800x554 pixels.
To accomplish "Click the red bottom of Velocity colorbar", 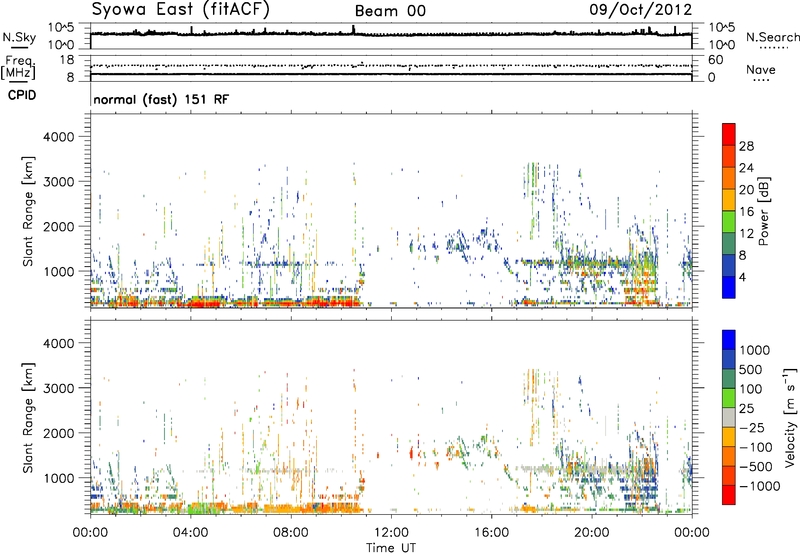I will pos(729,495).
